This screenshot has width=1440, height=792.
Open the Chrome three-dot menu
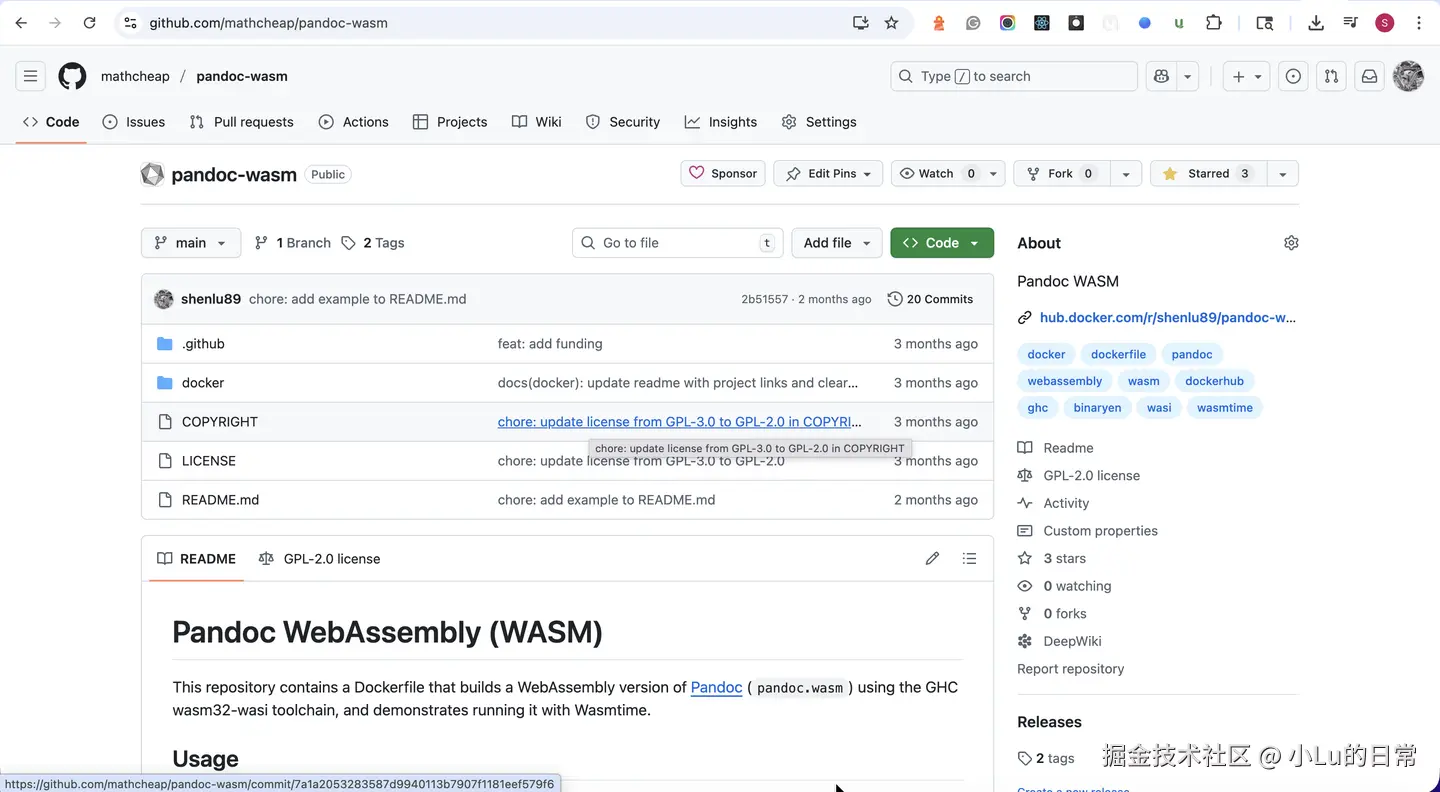pos(1419,23)
